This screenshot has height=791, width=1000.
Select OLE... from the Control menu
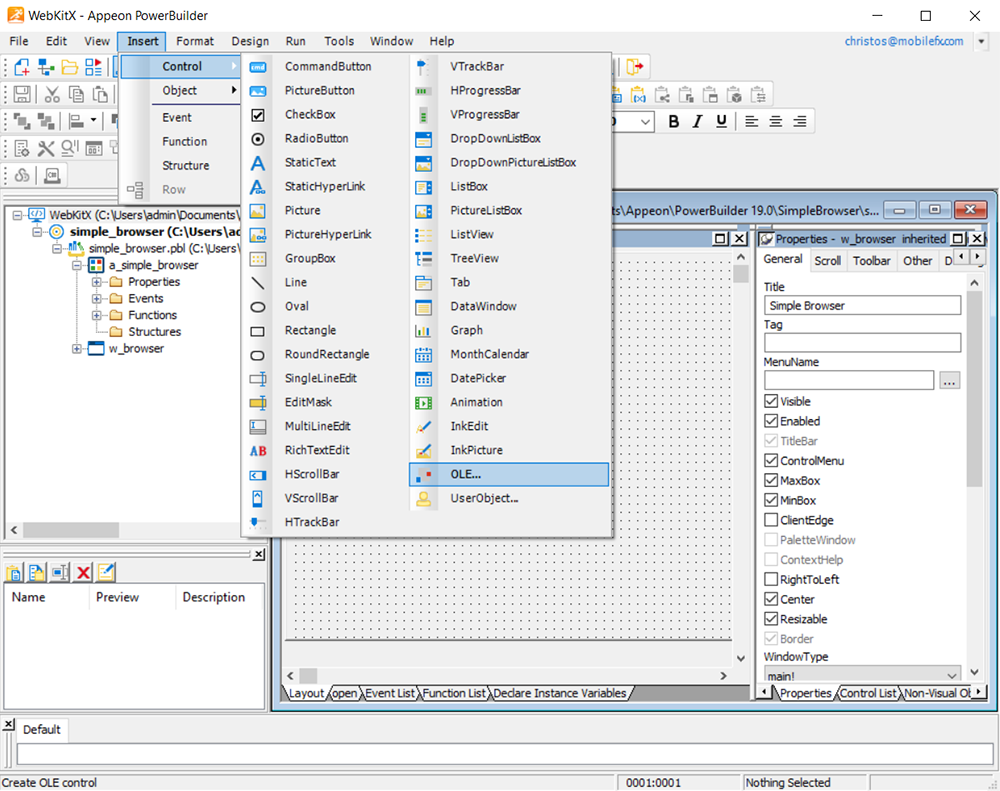coord(509,475)
